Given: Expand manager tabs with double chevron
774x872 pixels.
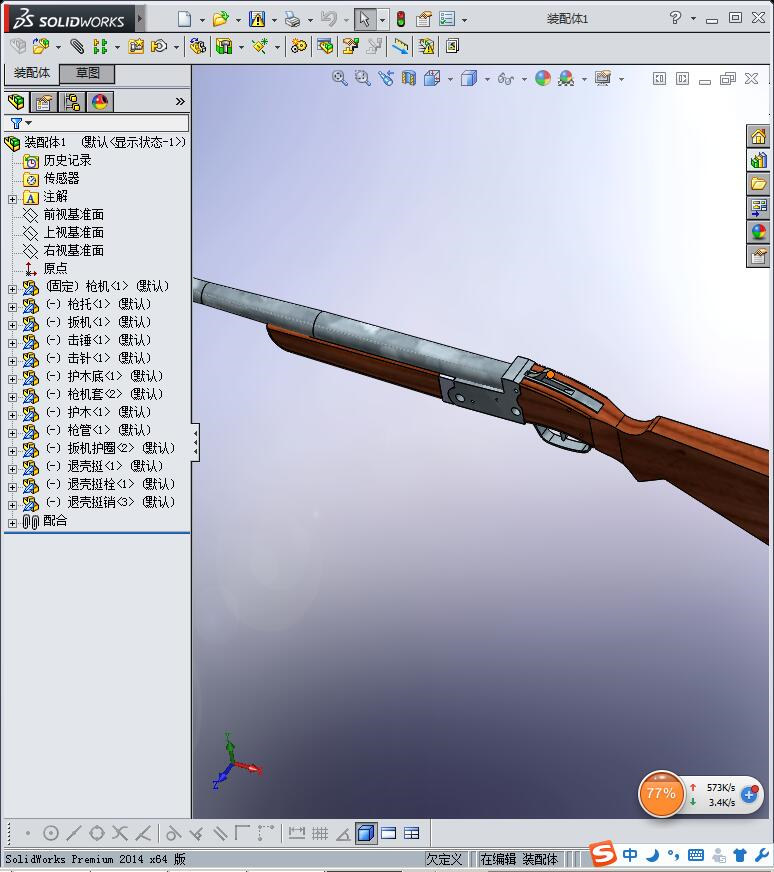Looking at the screenshot, I should [180, 102].
